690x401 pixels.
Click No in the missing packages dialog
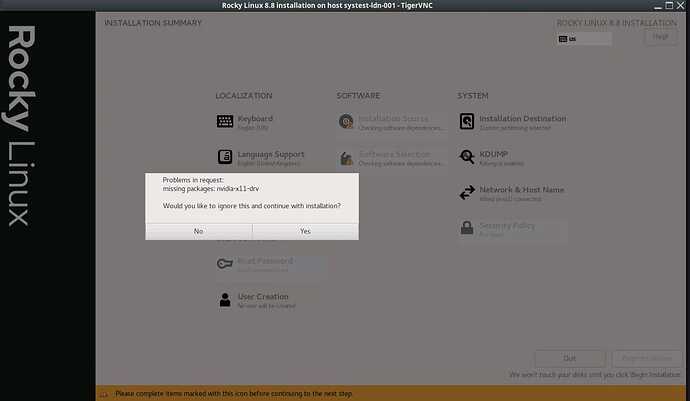(x=198, y=231)
